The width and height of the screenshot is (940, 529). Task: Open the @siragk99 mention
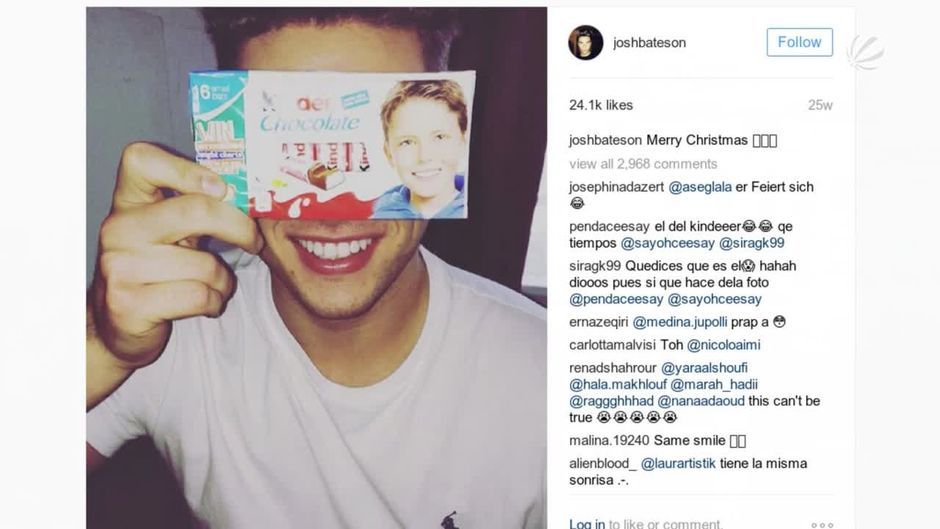coord(751,243)
